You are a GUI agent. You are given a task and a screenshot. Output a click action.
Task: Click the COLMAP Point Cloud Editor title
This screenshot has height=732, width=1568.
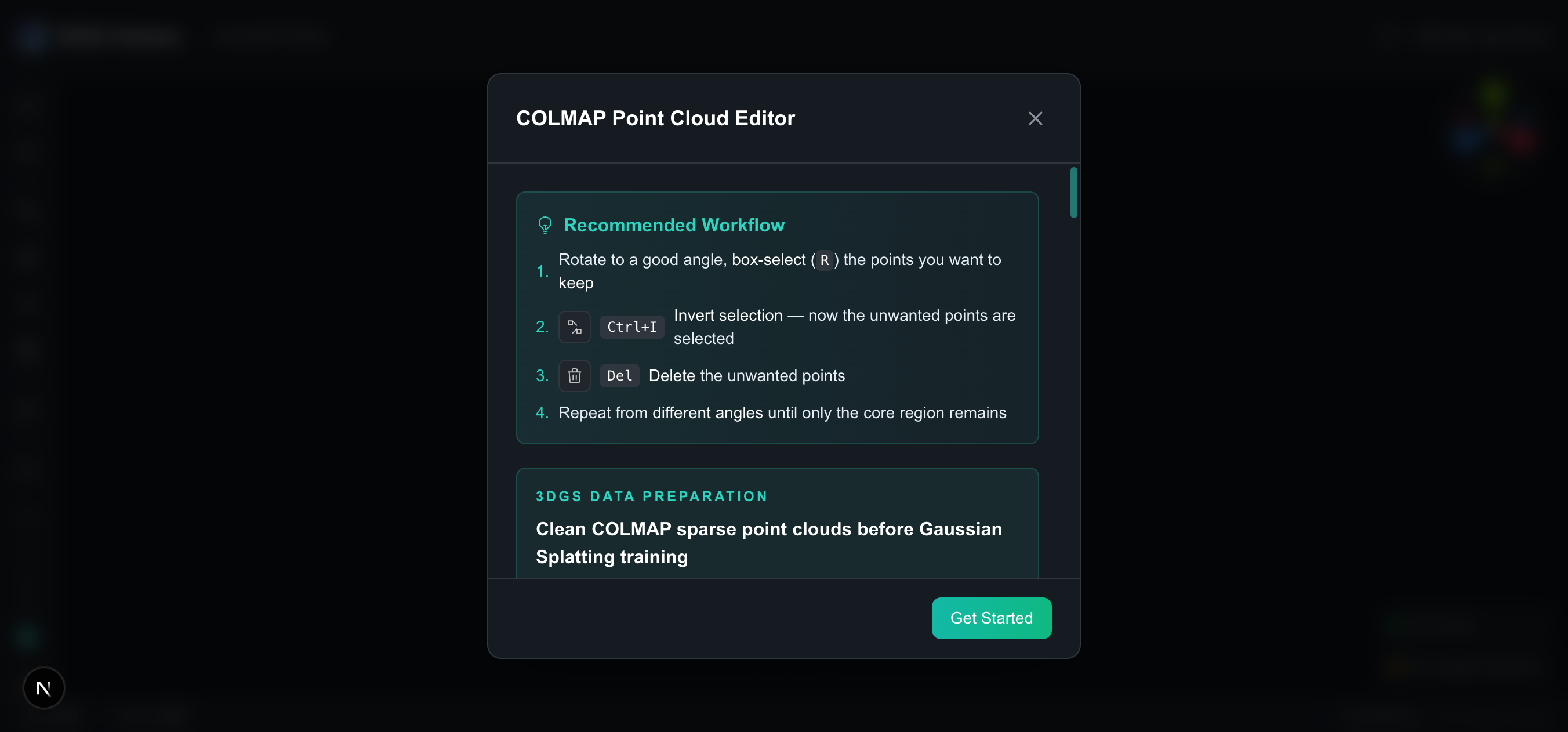click(x=655, y=118)
